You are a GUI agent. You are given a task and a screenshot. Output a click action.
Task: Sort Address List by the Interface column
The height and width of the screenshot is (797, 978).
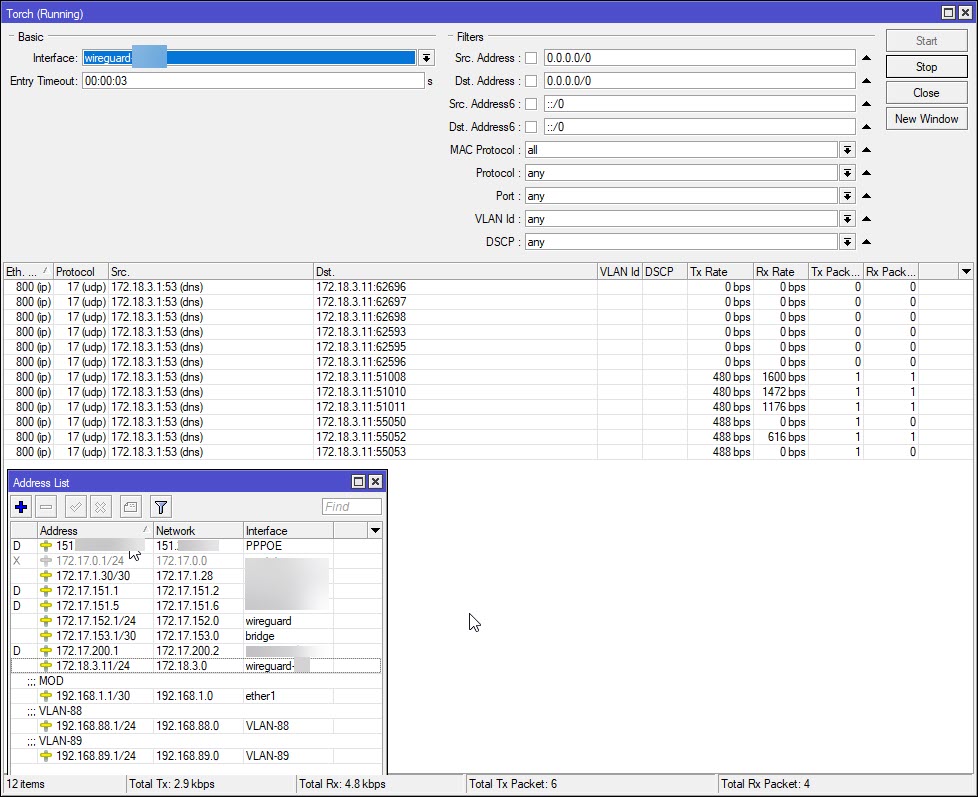point(288,531)
